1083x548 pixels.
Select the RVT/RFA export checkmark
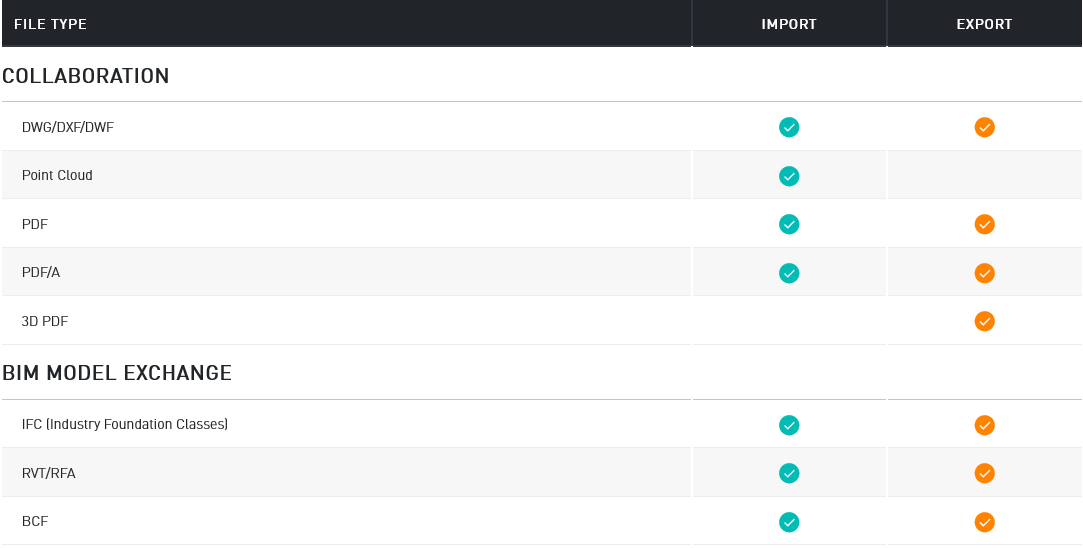click(984, 473)
